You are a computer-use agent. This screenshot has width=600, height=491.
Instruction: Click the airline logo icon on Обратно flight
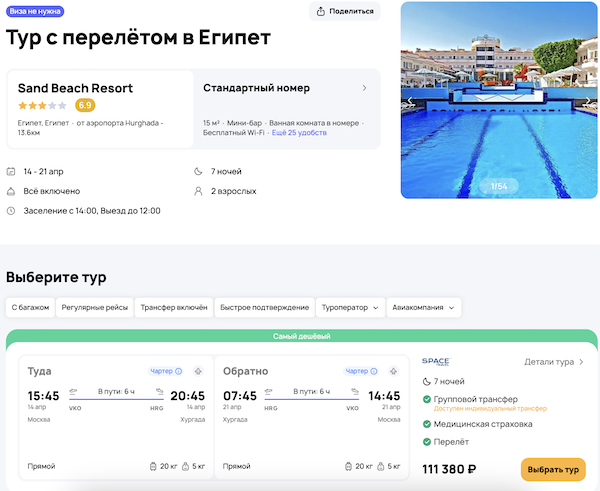tap(391, 371)
